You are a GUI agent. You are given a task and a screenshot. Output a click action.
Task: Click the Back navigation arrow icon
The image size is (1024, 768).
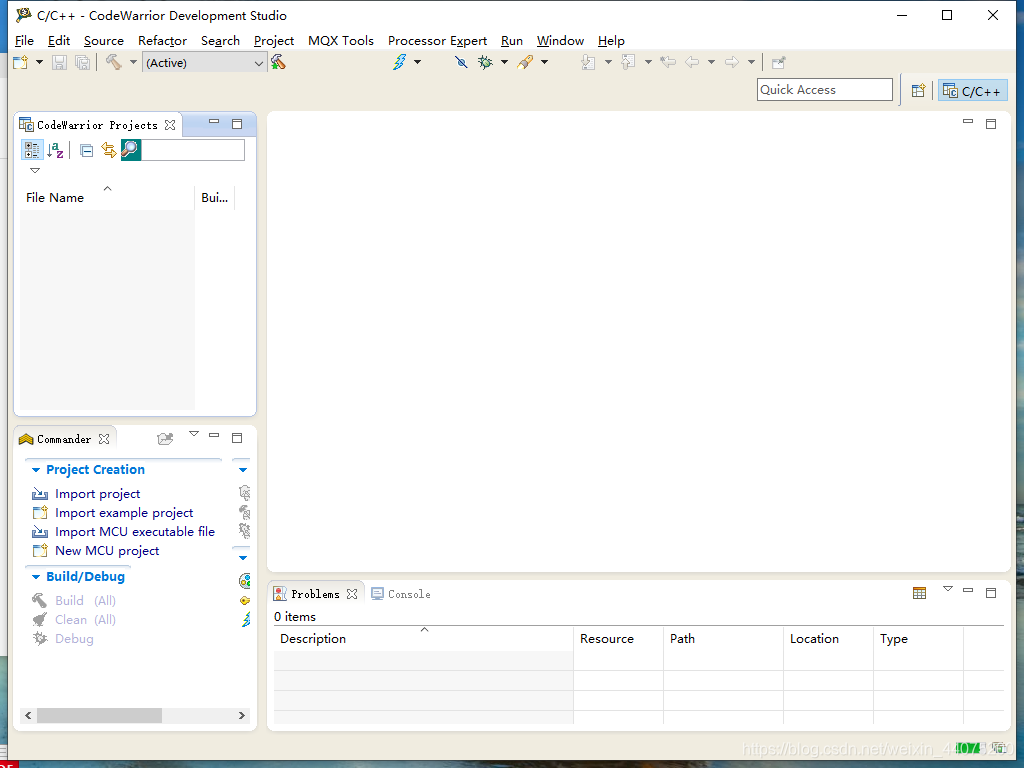point(692,63)
